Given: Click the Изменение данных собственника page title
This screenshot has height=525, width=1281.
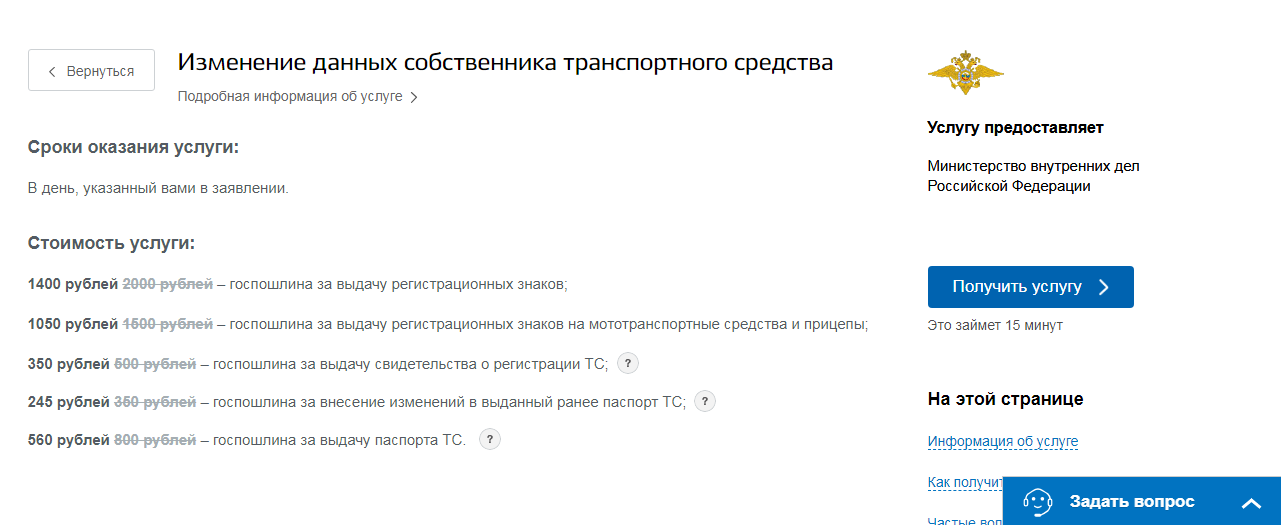Looking at the screenshot, I should pyautogui.click(x=505, y=63).
